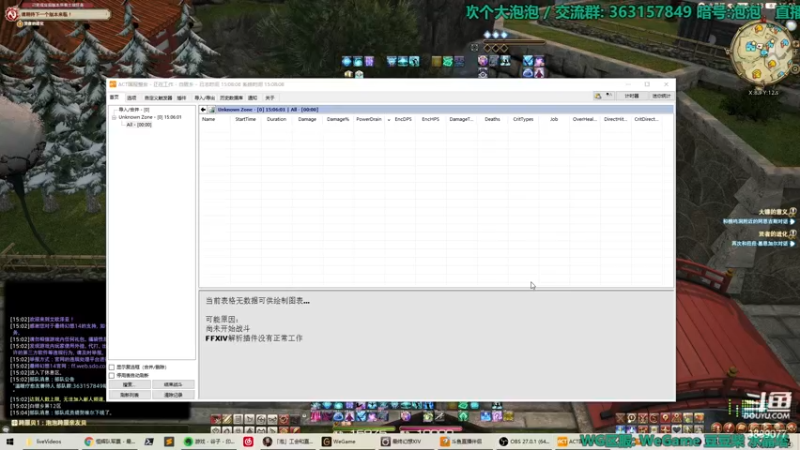This screenshot has height=450, width=800.
Task: Sort by the Damage column header
Action: pos(307,119)
